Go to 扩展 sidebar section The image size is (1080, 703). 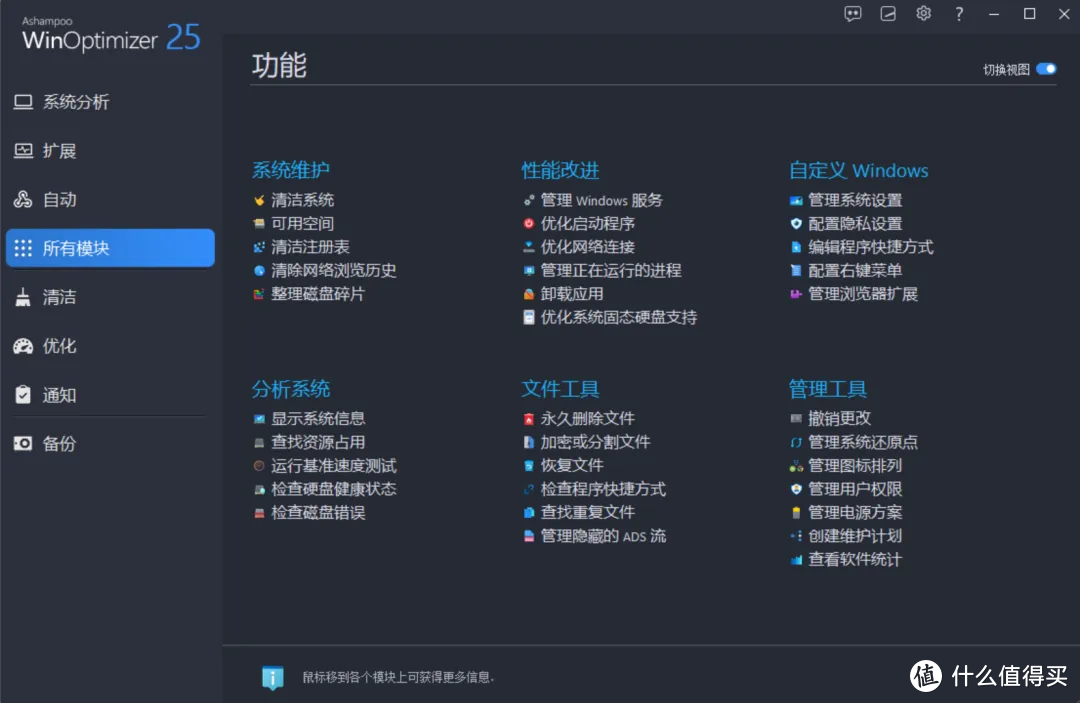[x=110, y=151]
